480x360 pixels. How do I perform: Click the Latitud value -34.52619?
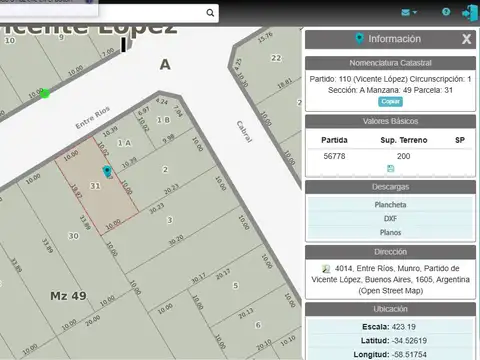(409, 341)
